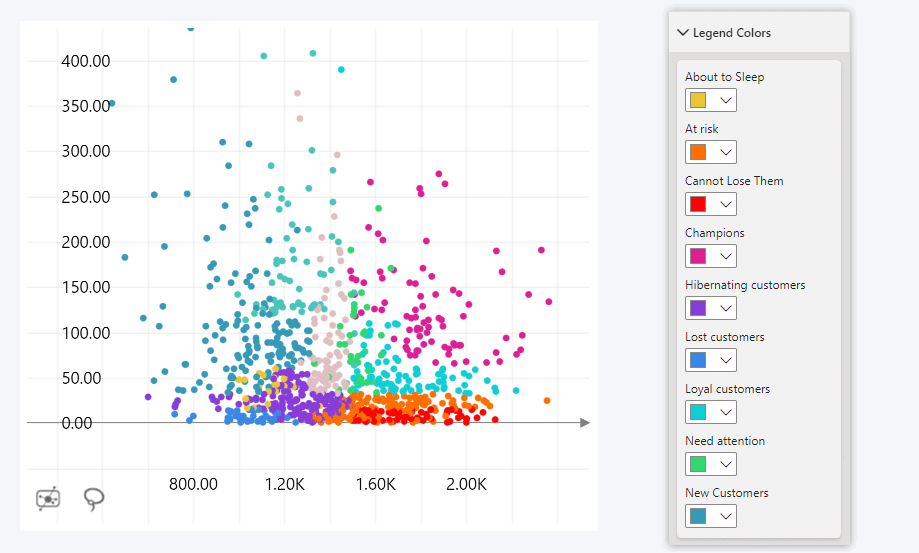Click the red Cannot Lose Them swatch

click(x=698, y=204)
